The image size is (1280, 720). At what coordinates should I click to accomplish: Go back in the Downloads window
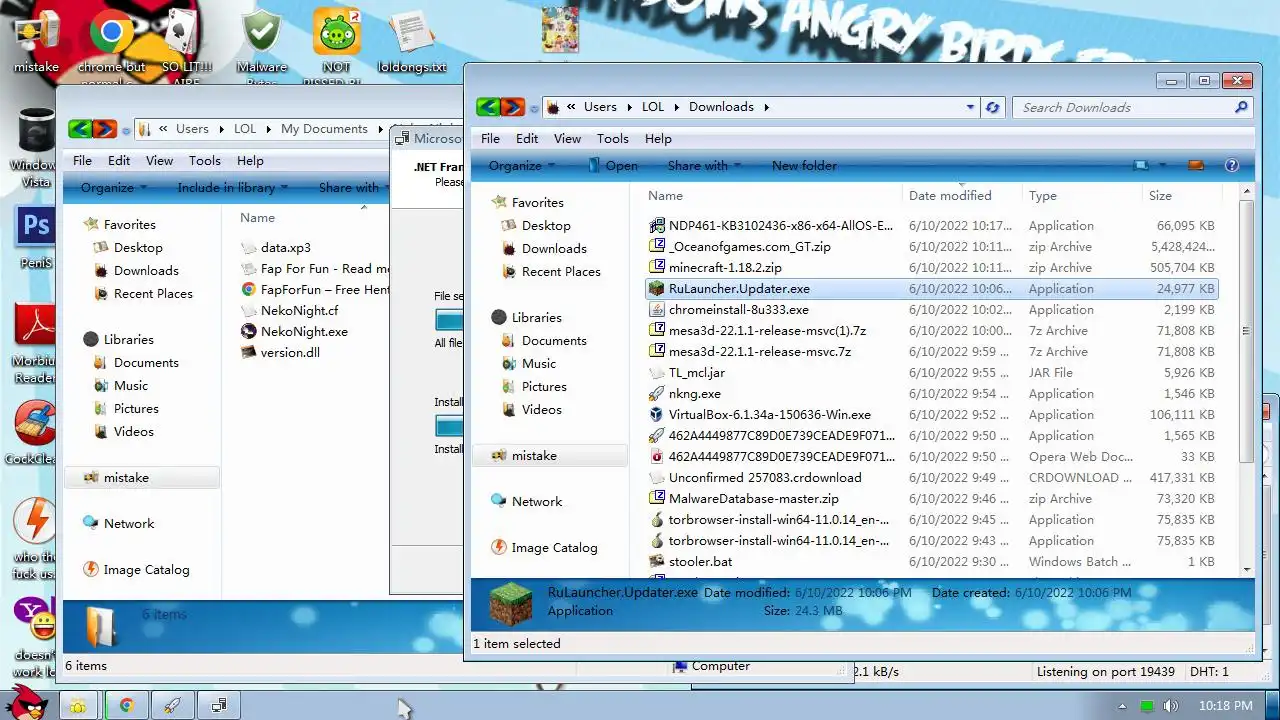coord(488,107)
